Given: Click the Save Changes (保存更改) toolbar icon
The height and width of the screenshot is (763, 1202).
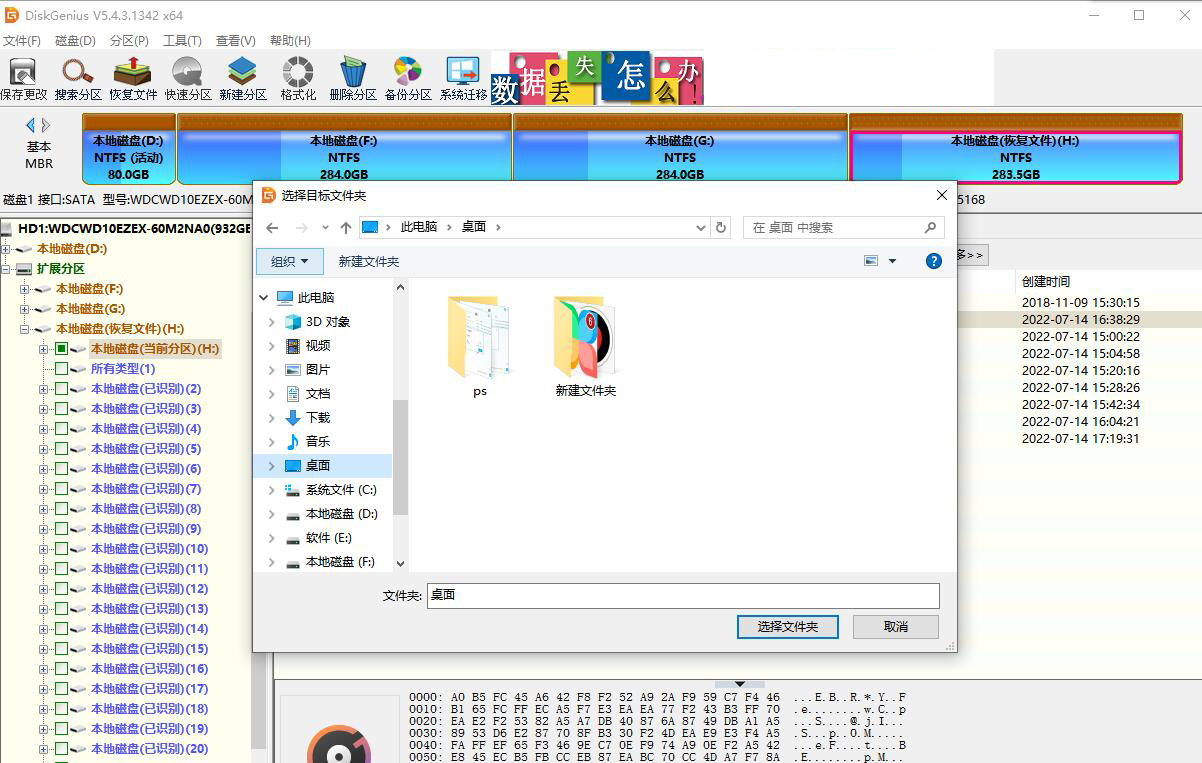Looking at the screenshot, I should tap(23, 79).
